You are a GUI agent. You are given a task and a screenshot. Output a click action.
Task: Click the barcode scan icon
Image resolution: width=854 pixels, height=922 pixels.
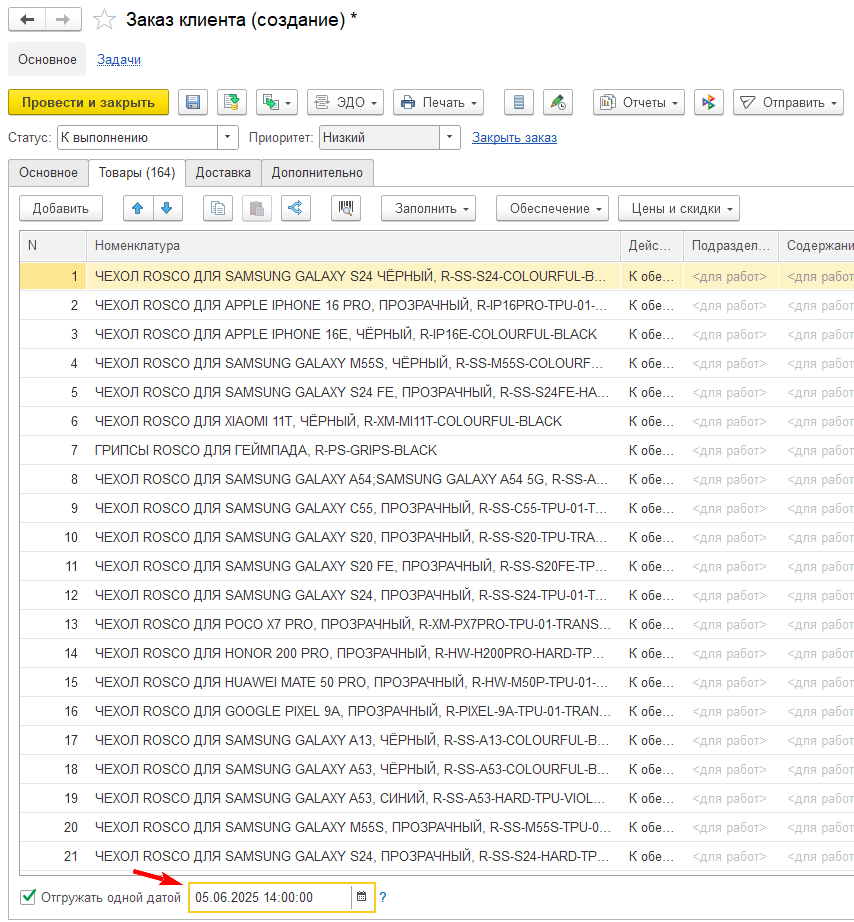[346, 208]
